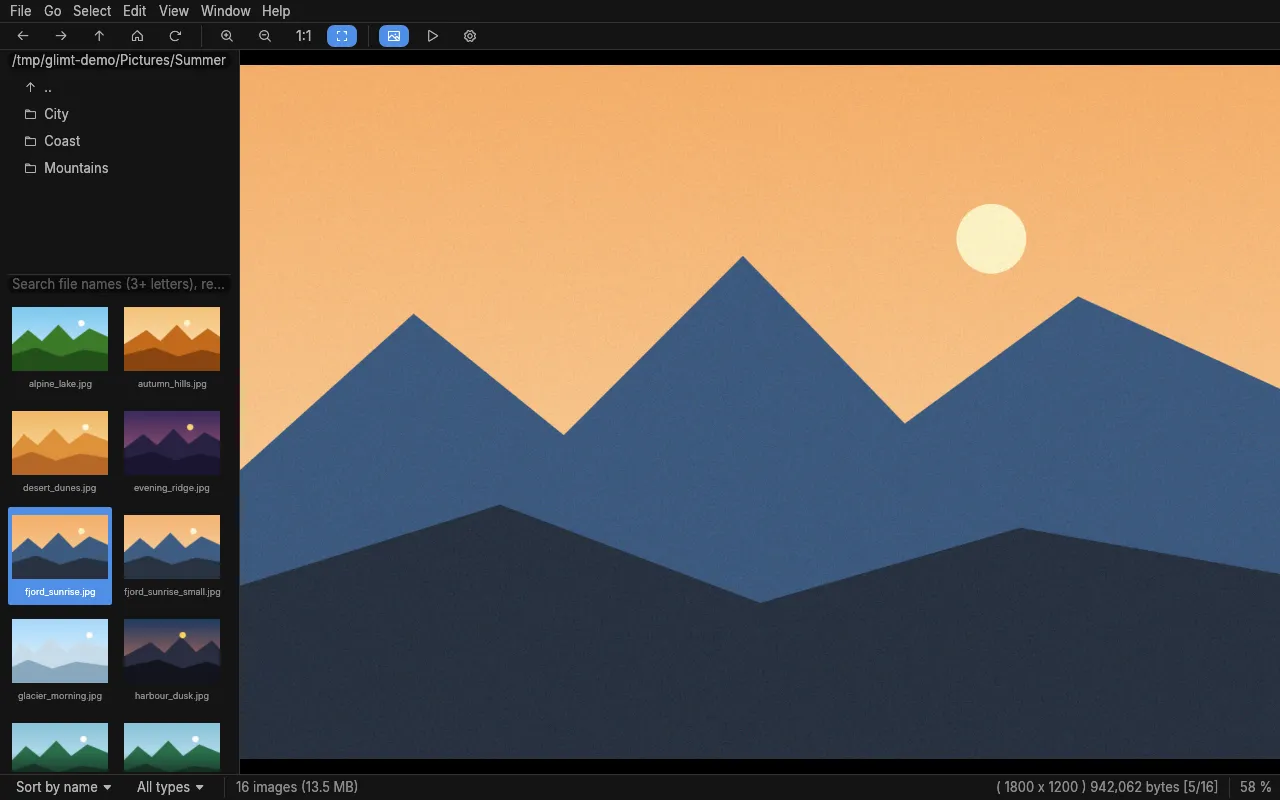Select the fjord_sunrise.jpg thumbnail

coord(60,556)
